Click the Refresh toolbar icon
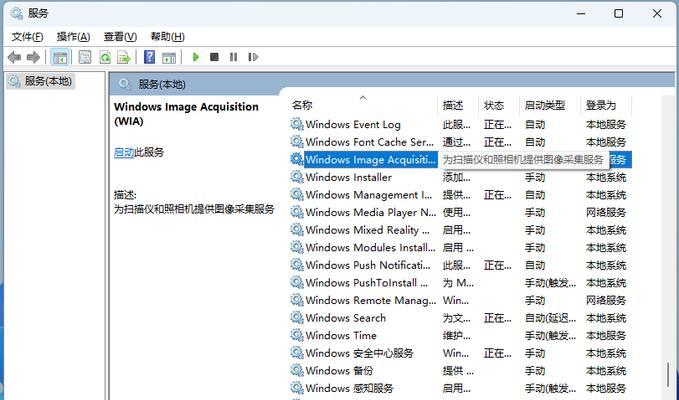Screen dimensions: 679x400 (105, 57)
